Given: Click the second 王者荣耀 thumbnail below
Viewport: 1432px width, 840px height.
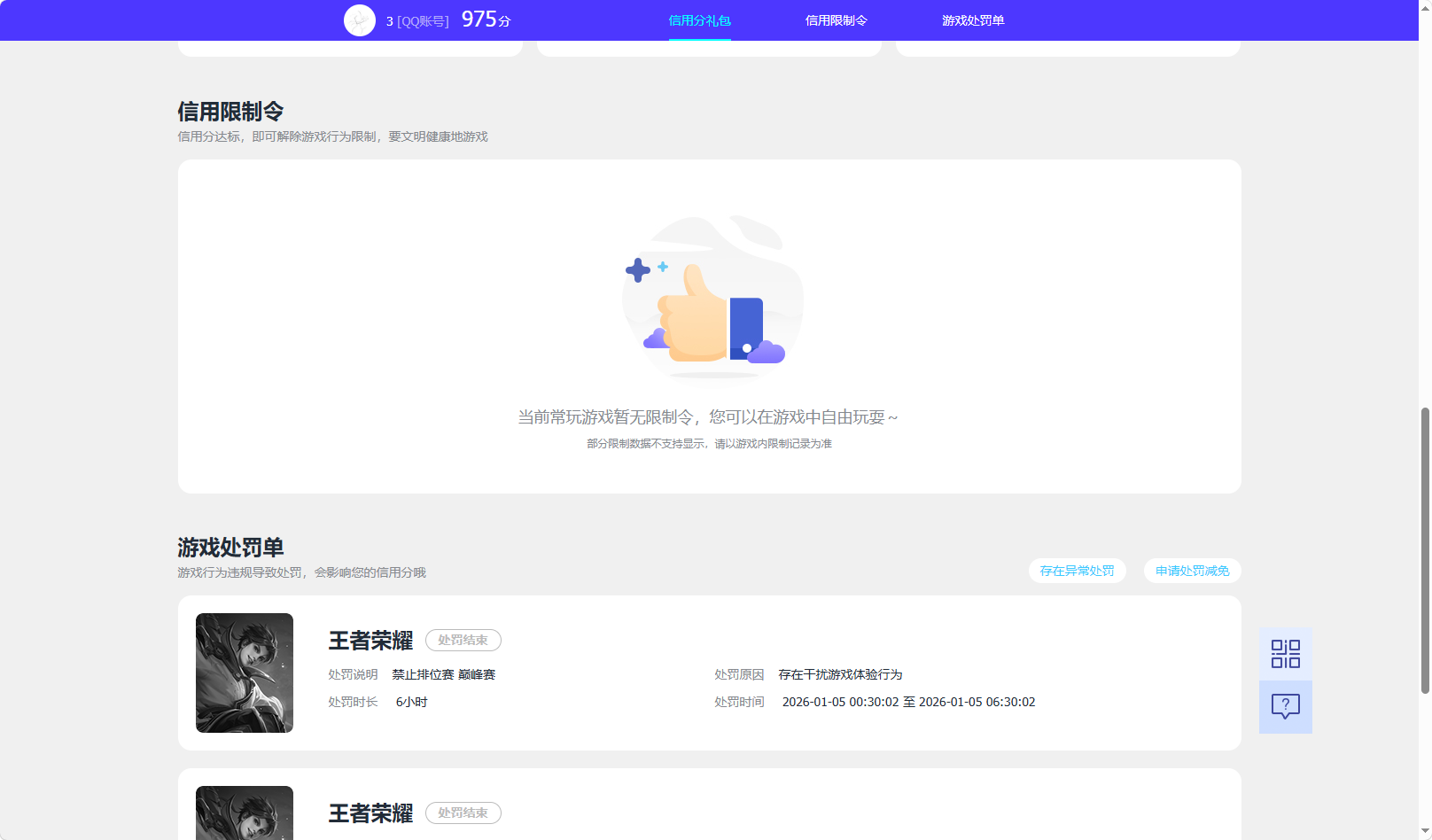Looking at the screenshot, I should pyautogui.click(x=244, y=813).
